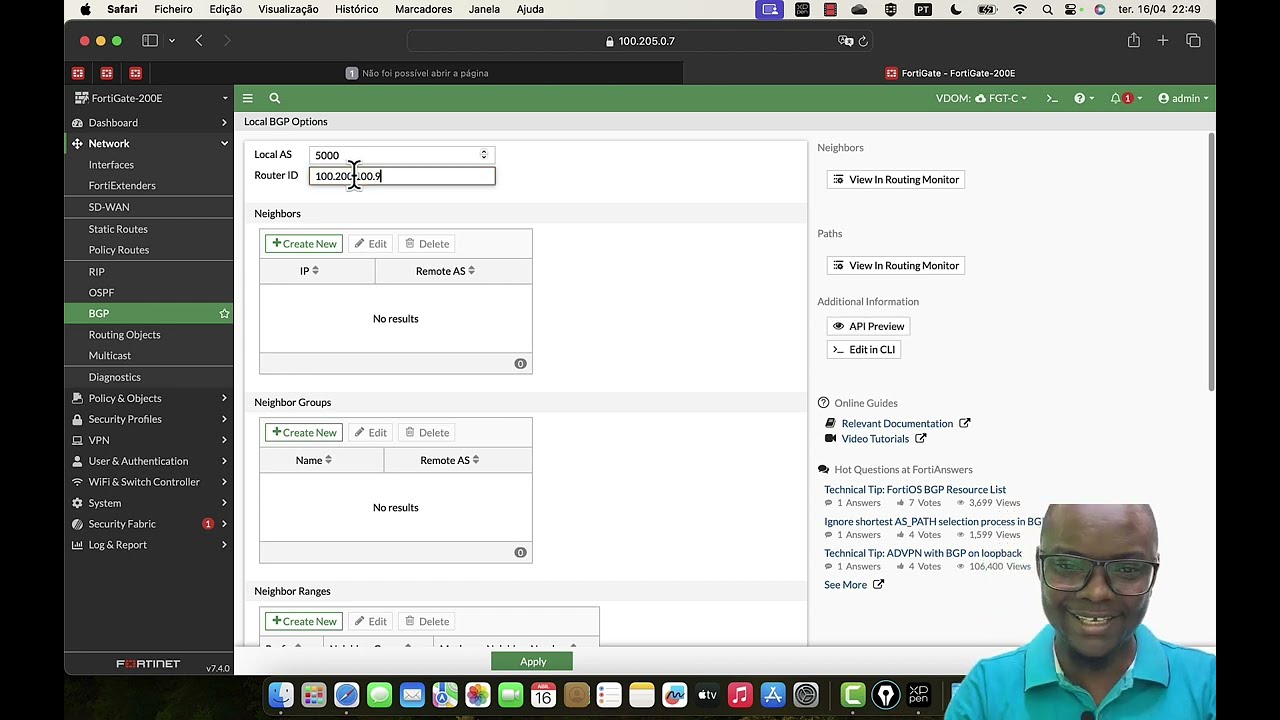Expand VPN menu

151,440
